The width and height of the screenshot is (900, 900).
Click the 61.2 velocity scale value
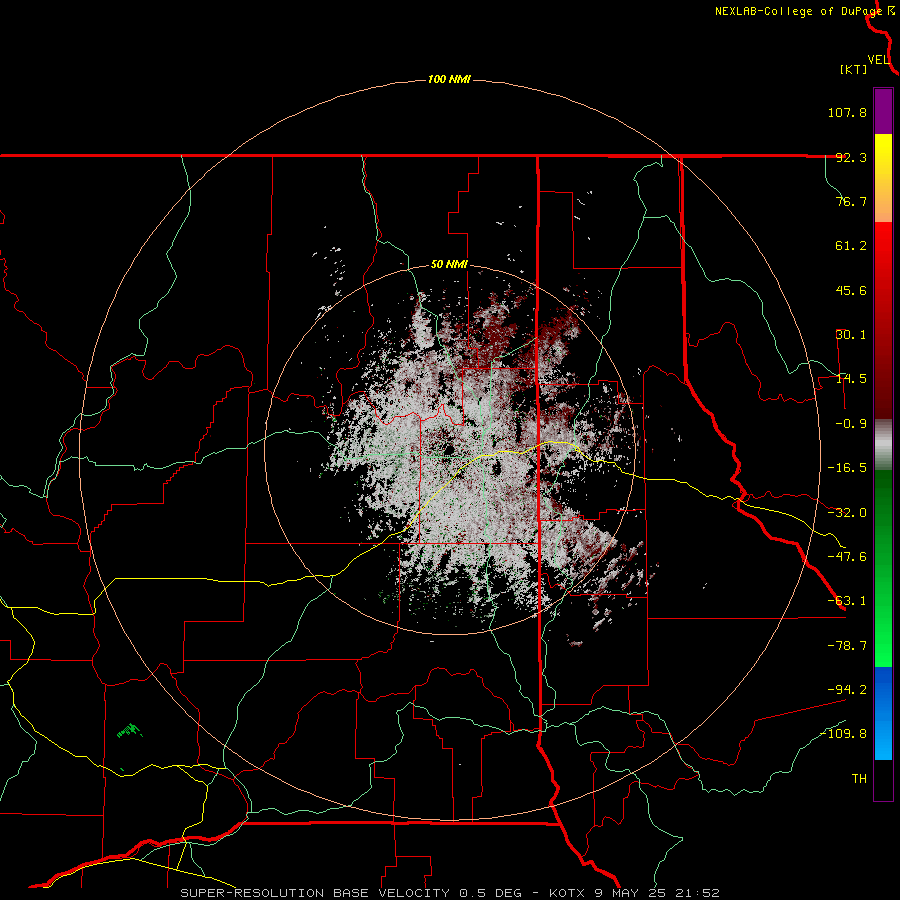tap(851, 246)
